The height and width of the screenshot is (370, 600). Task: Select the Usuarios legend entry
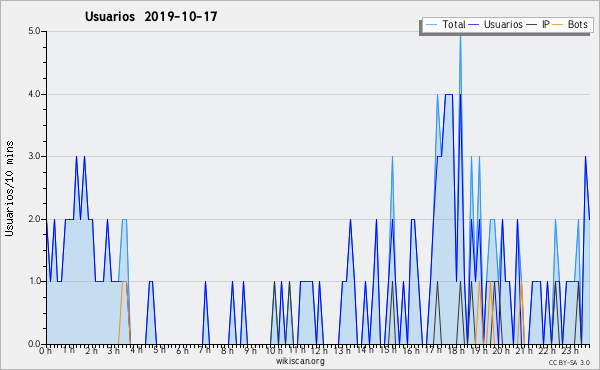click(x=496, y=24)
